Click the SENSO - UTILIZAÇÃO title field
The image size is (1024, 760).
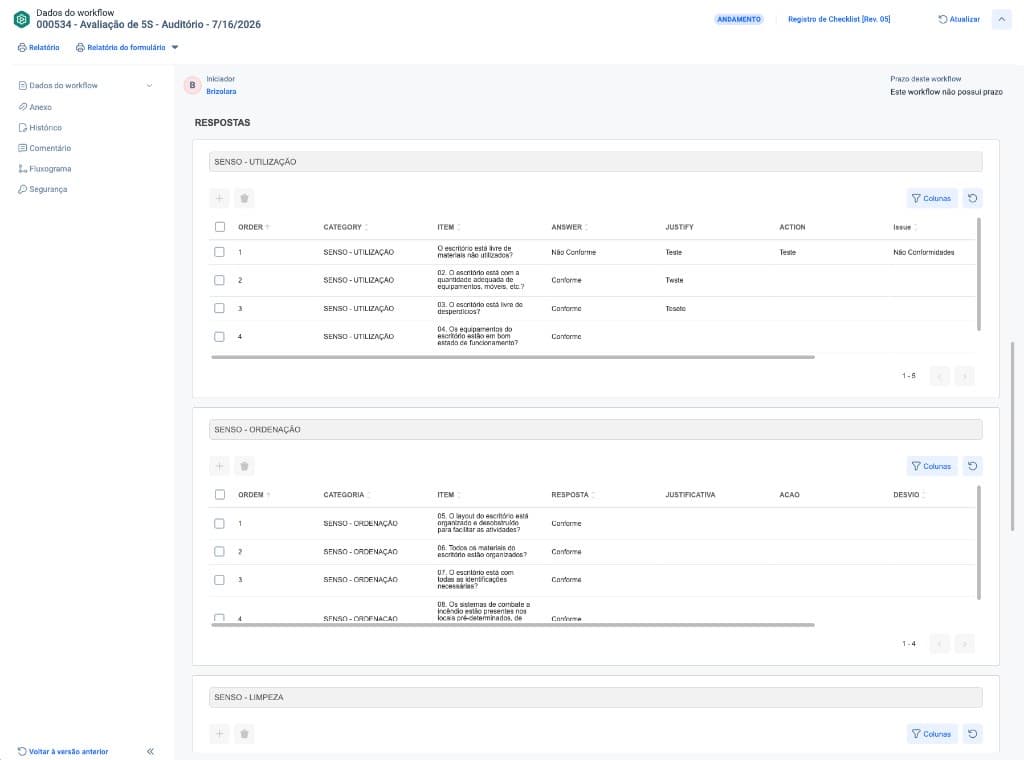pyautogui.click(x=596, y=162)
